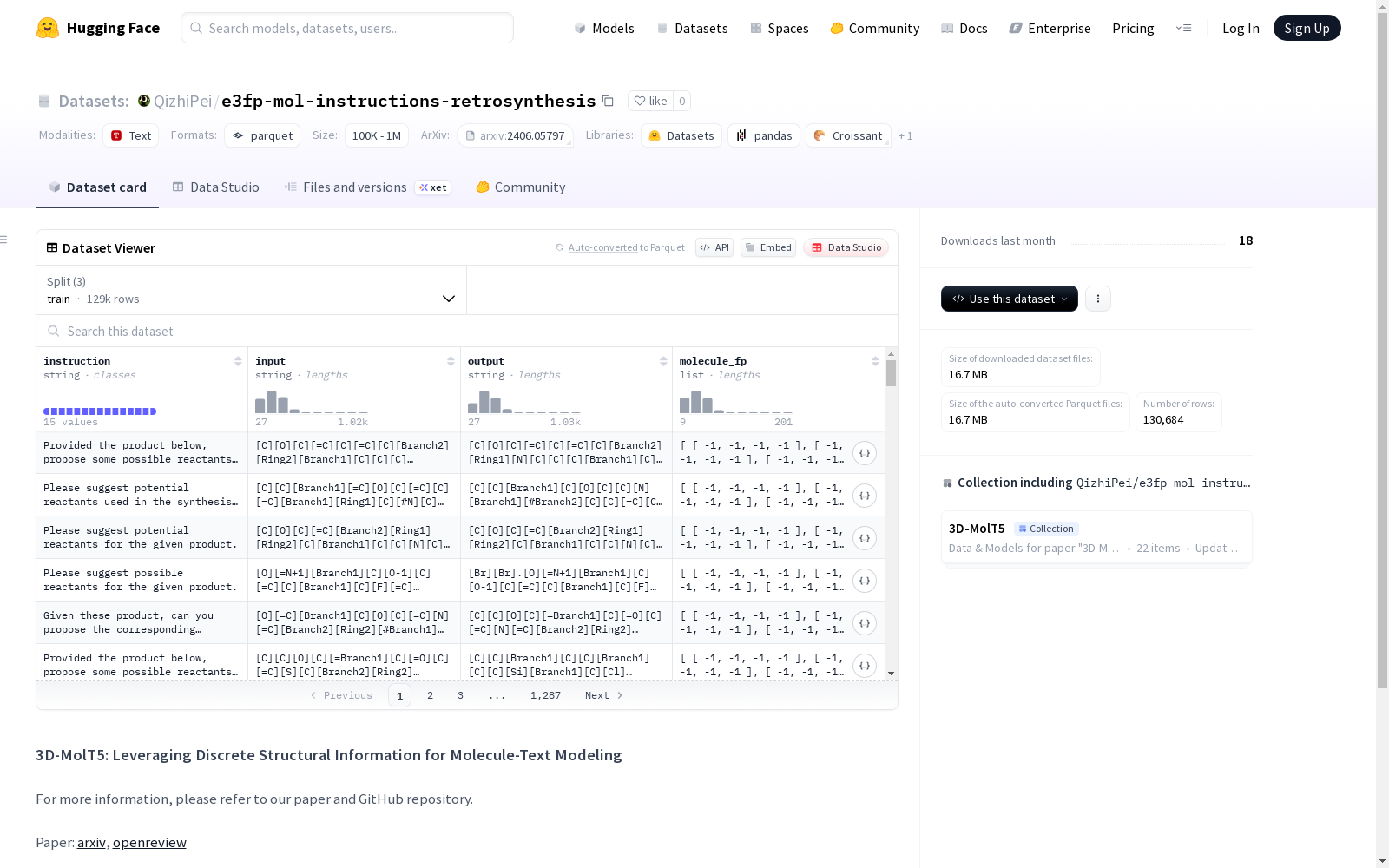
Task: Expand the second row's molecule_fp cell
Action: tap(864, 496)
